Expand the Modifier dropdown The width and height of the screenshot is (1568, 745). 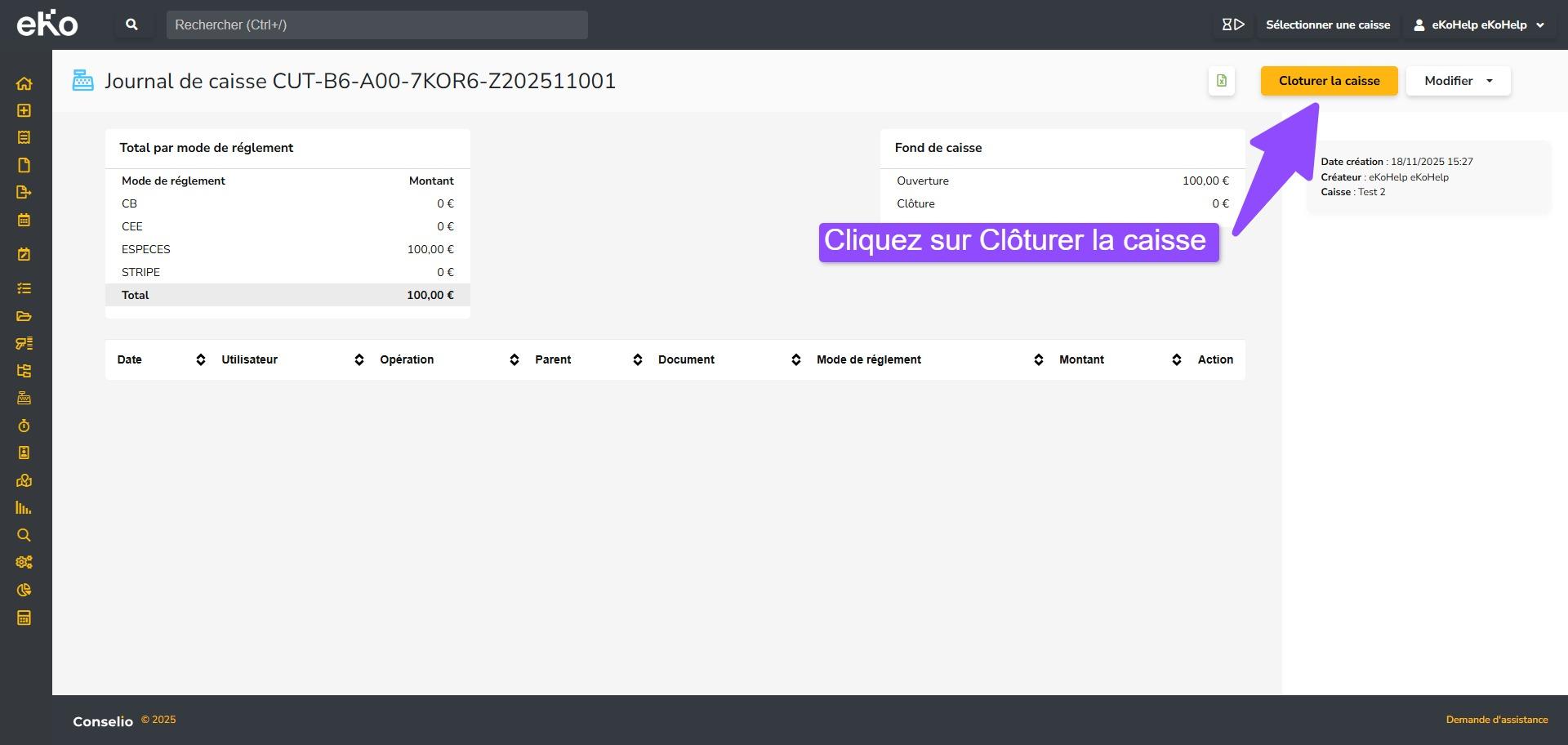coord(1458,81)
